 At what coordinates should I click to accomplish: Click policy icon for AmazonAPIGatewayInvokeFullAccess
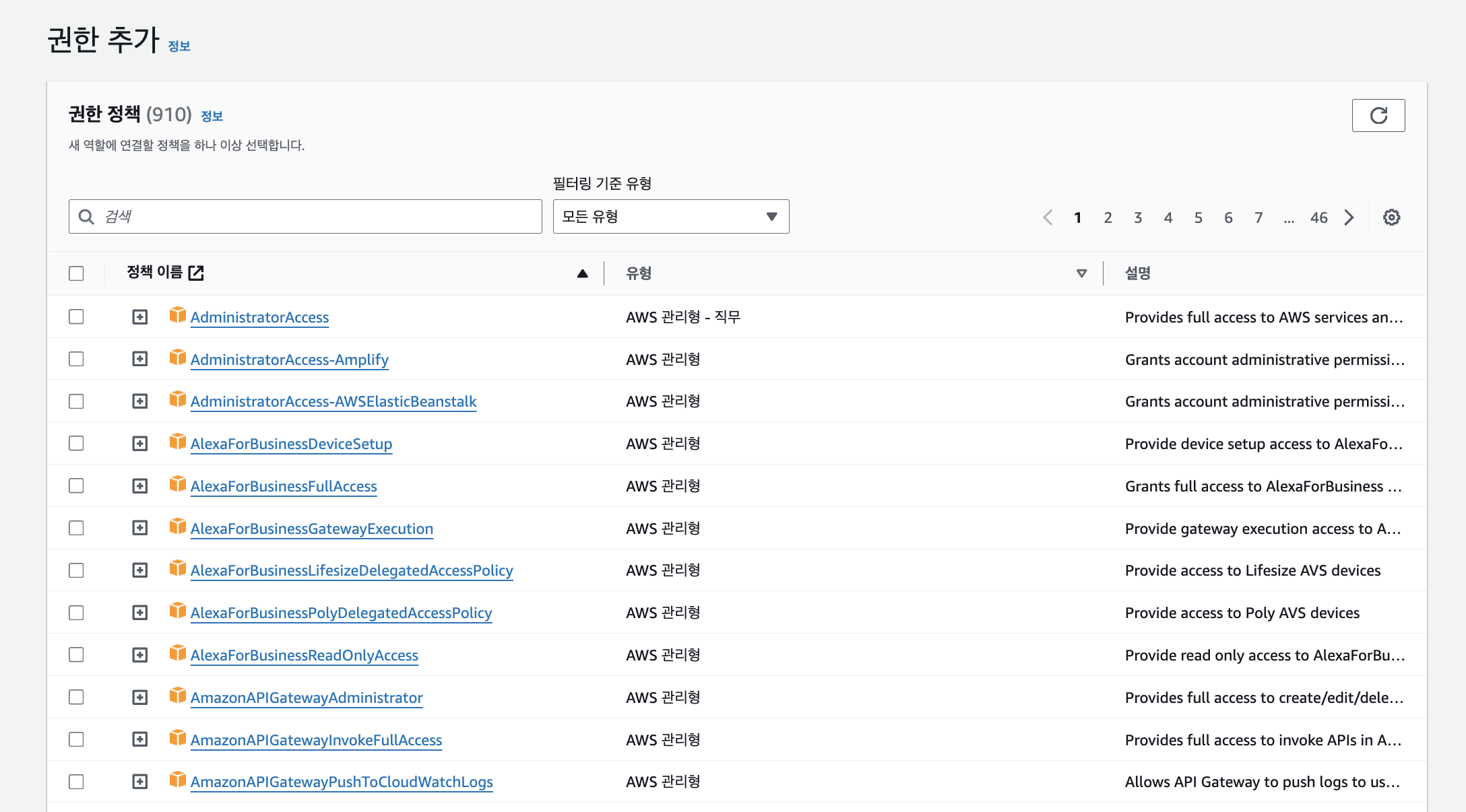tap(178, 738)
